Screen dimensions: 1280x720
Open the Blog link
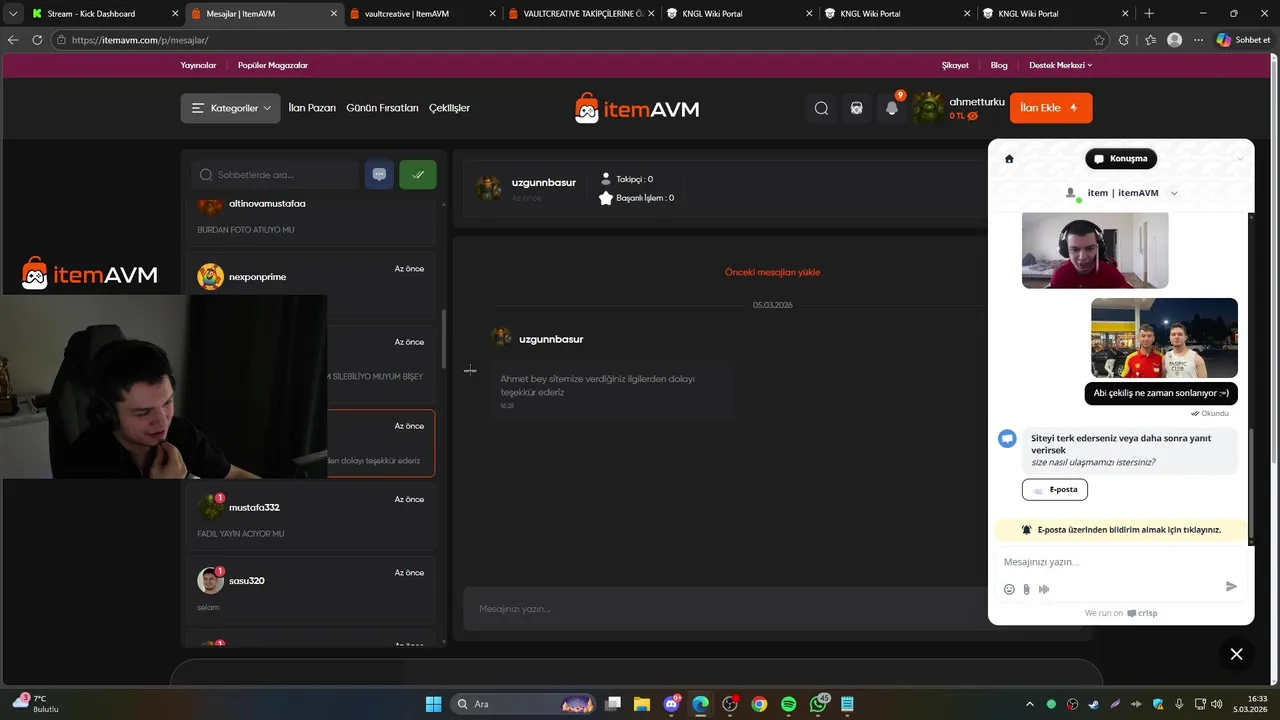click(x=999, y=65)
